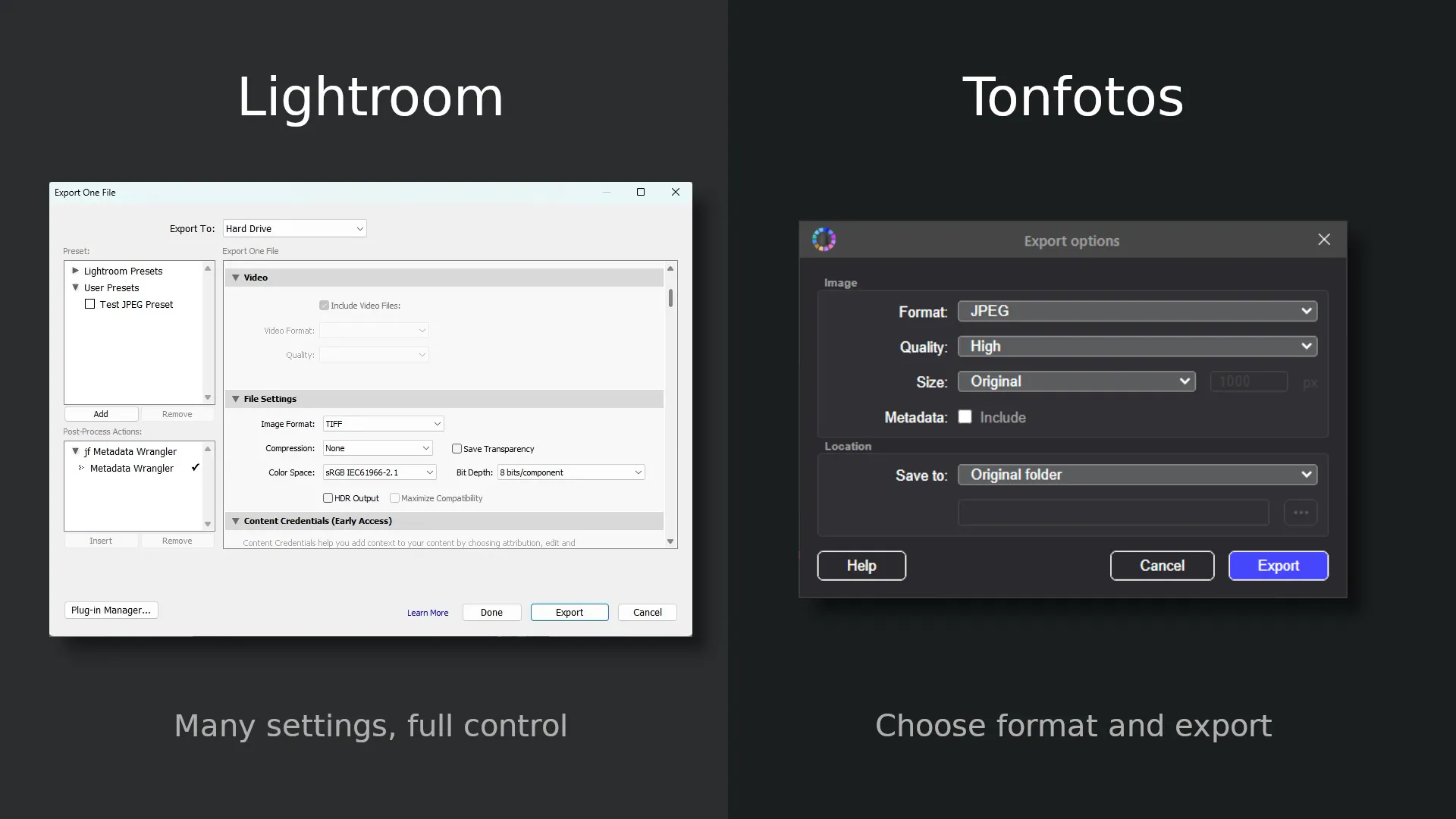The width and height of the screenshot is (1456, 819).
Task: Enable Metadata Include checkbox in Tonfotos
Action: click(965, 416)
